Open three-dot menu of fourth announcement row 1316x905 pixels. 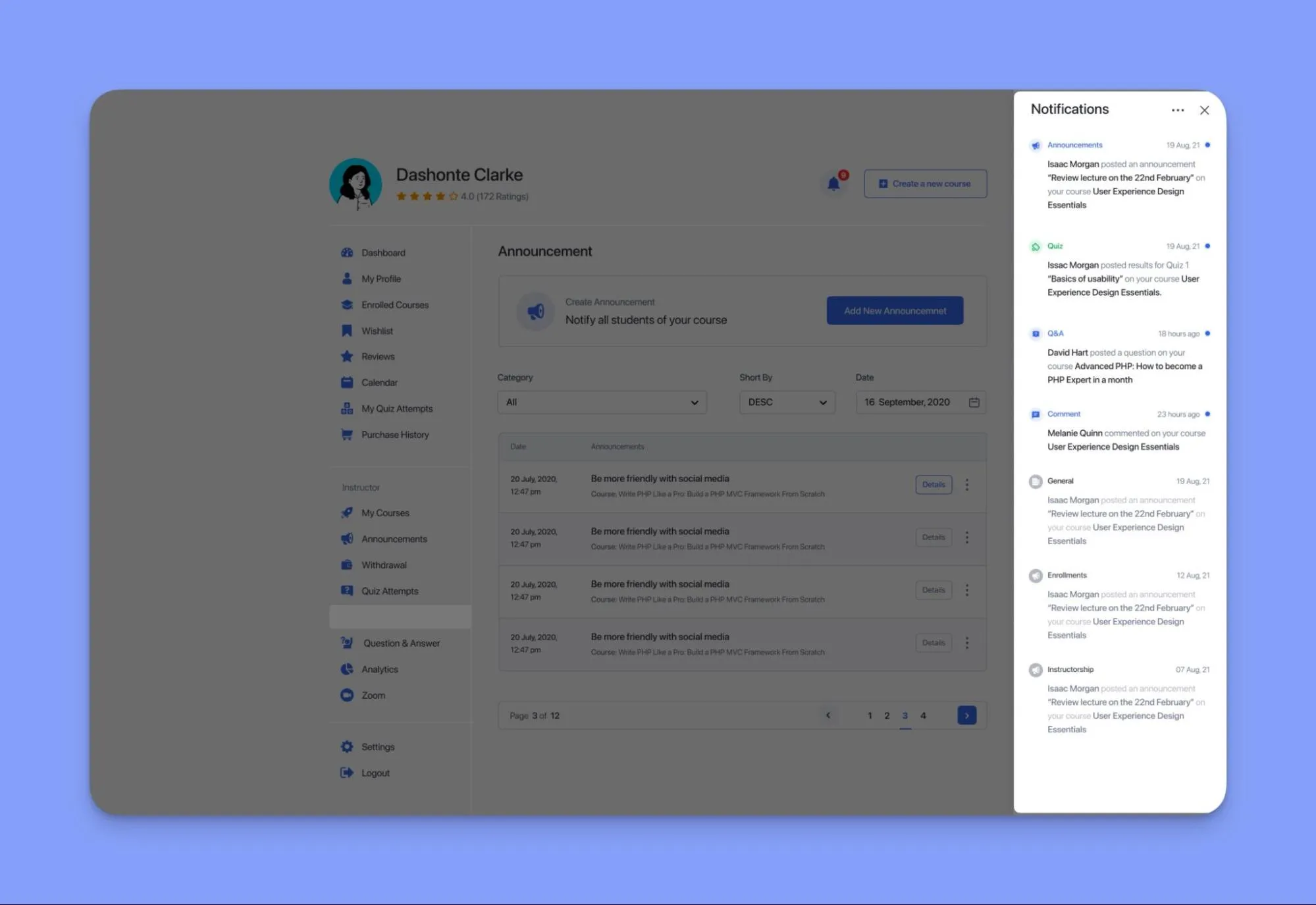pyautogui.click(x=967, y=643)
